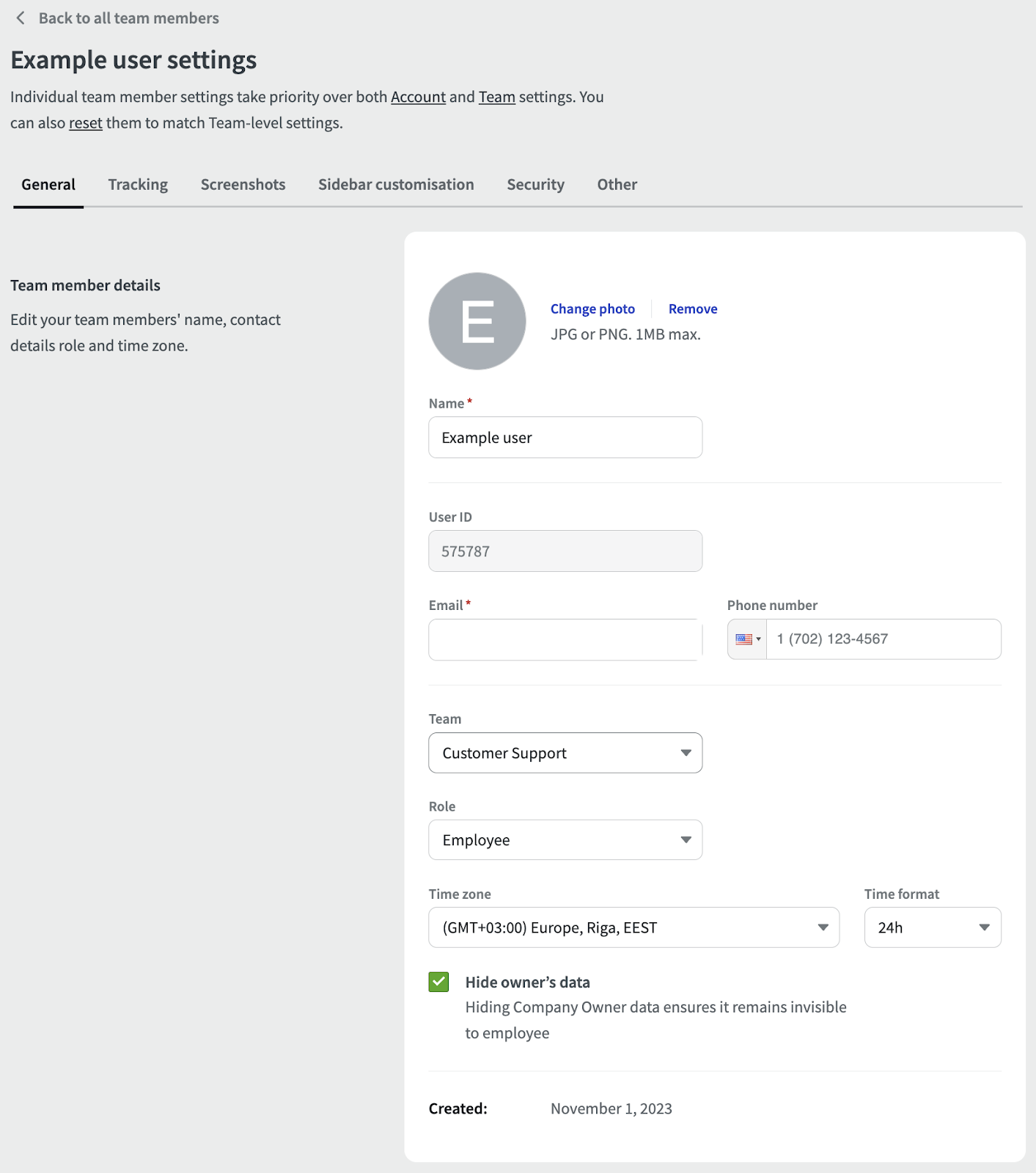The width and height of the screenshot is (1036, 1173).
Task: Uncheck the Hide owner's data checkbox
Action: (x=438, y=982)
